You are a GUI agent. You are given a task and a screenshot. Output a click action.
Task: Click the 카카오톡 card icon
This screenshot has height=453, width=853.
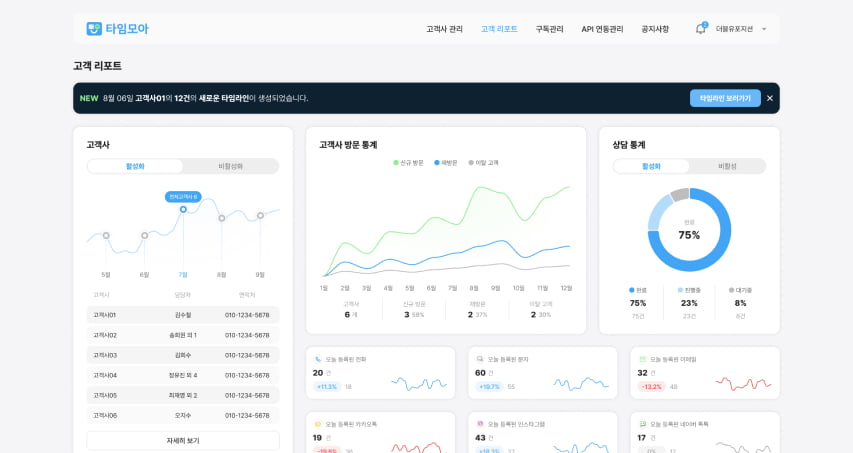tap(318, 424)
